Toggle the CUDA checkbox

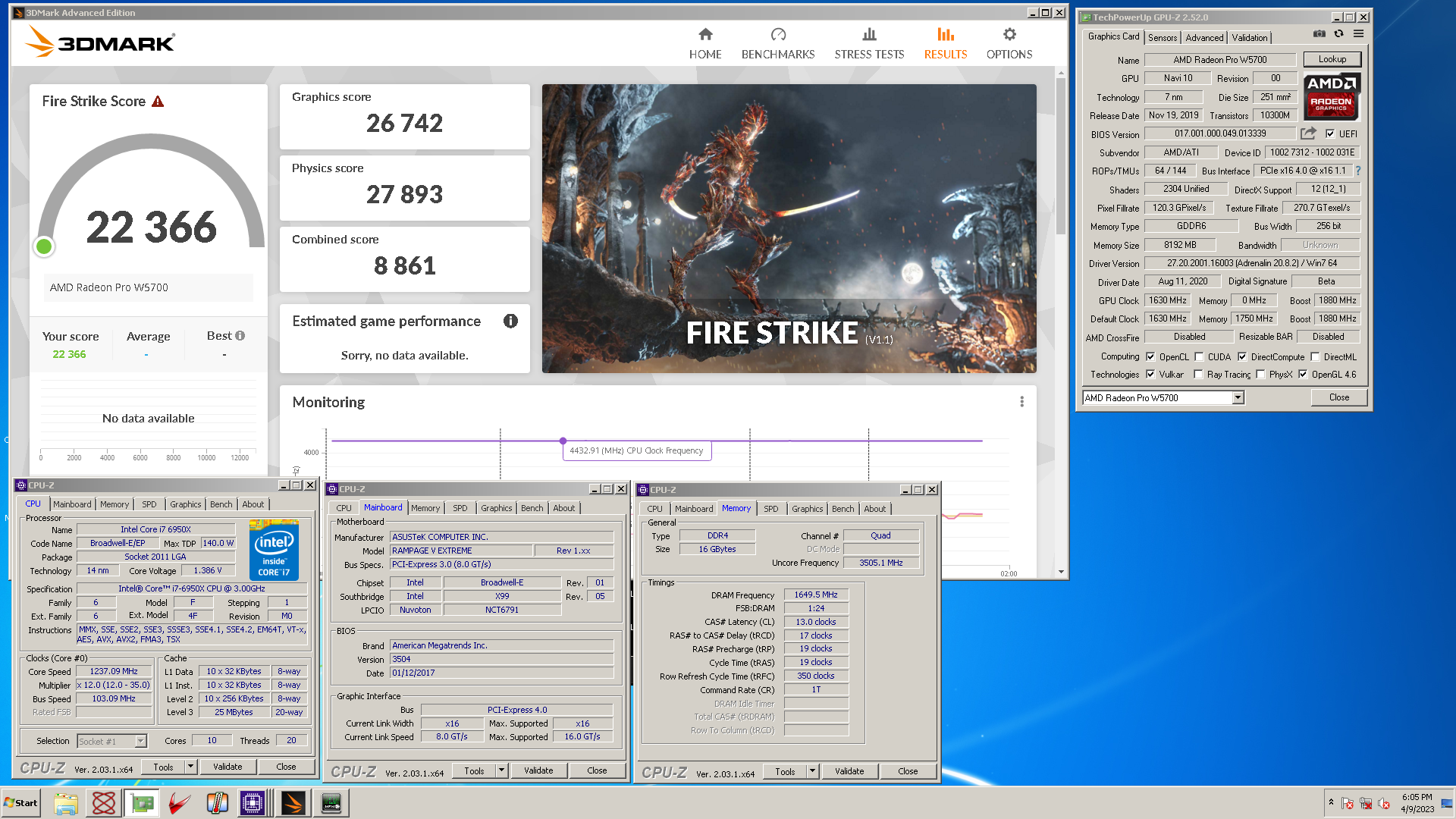1199,356
